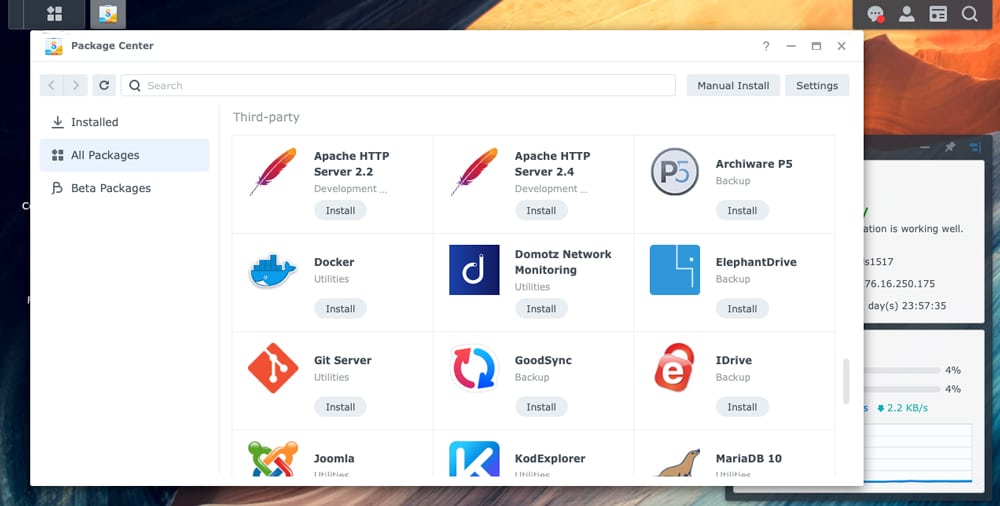This screenshot has height=506, width=1000.
Task: Click the GoodSync arrows icon
Action: point(474,368)
